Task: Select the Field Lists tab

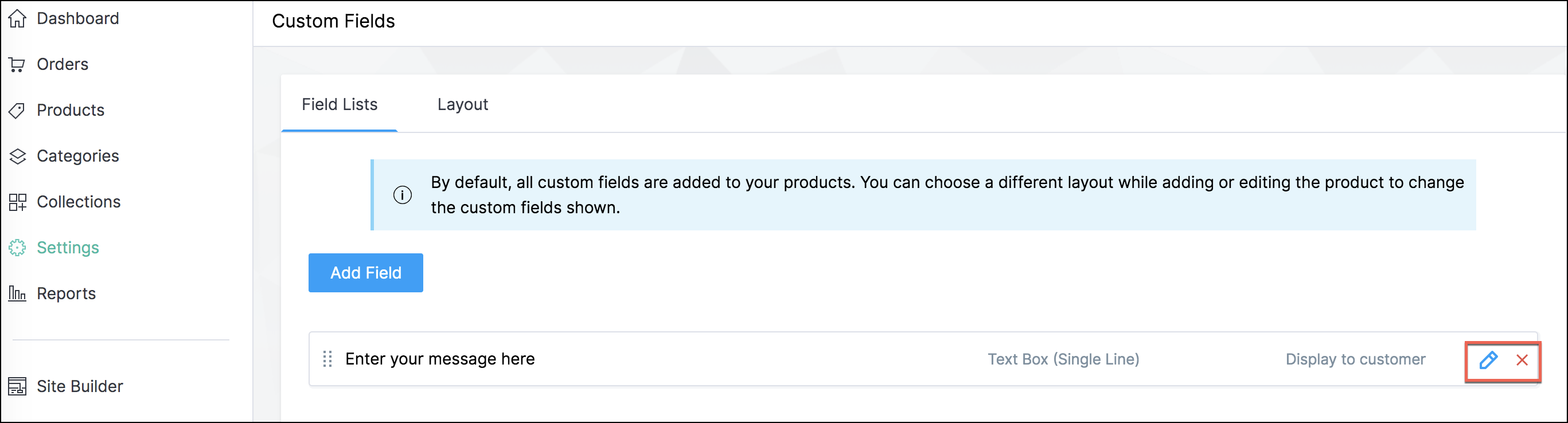Action: [339, 105]
